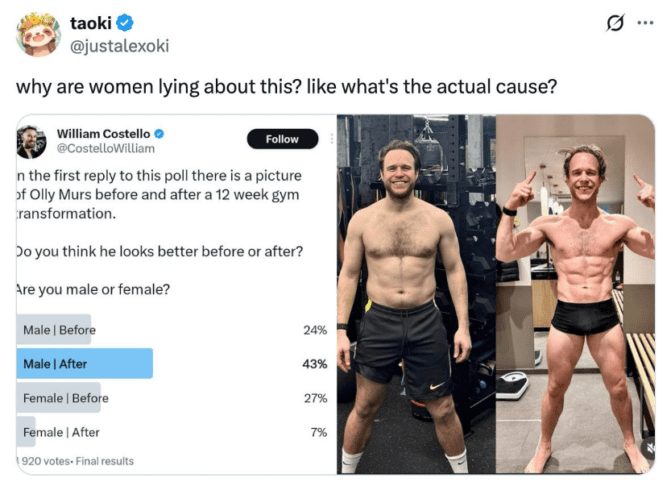Open the @CostelloWilliam handle link
This screenshot has height=486, width=671.
tap(106, 148)
